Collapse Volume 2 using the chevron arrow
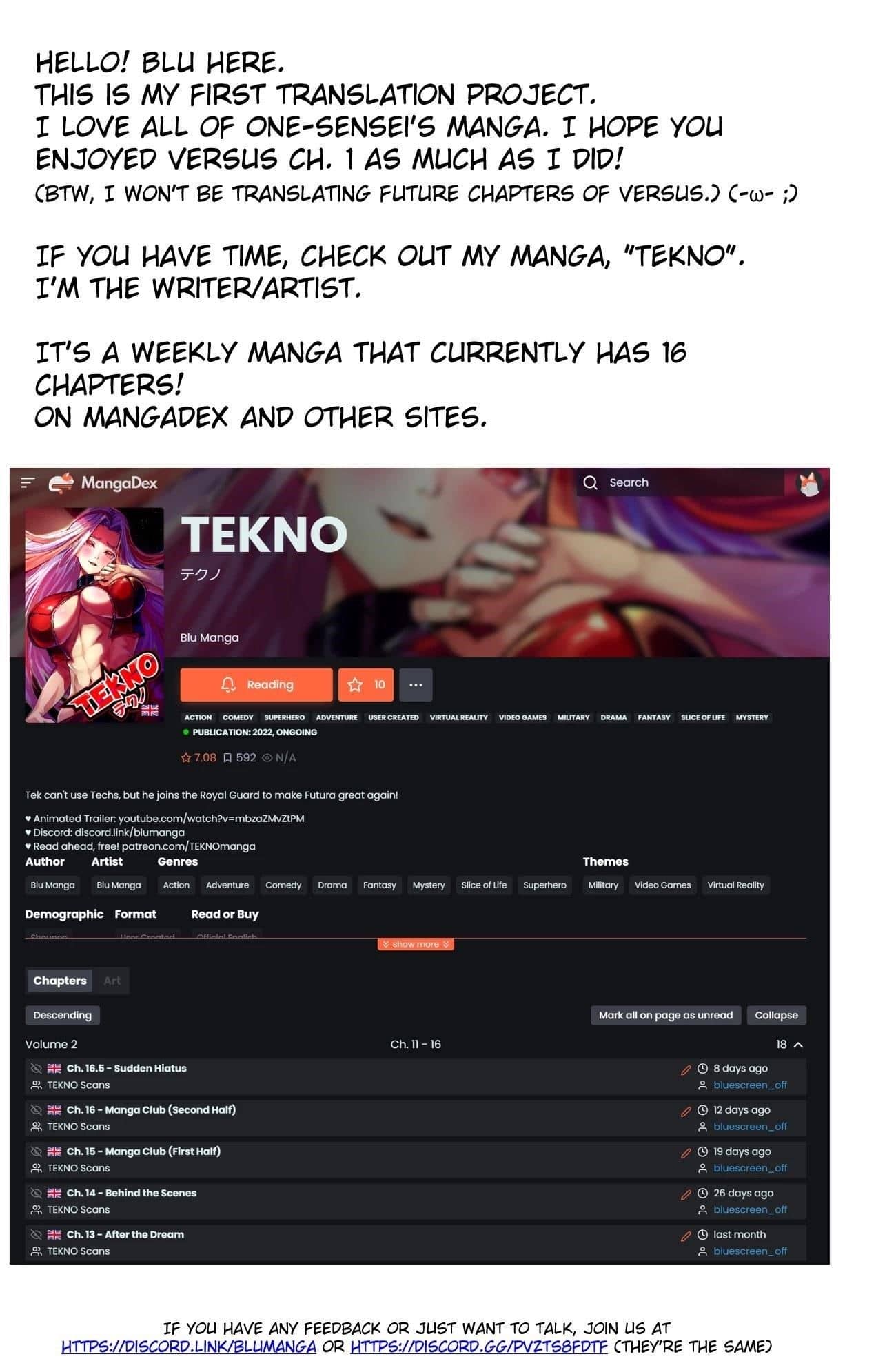This screenshot has width=896, height=1372. 798,1045
